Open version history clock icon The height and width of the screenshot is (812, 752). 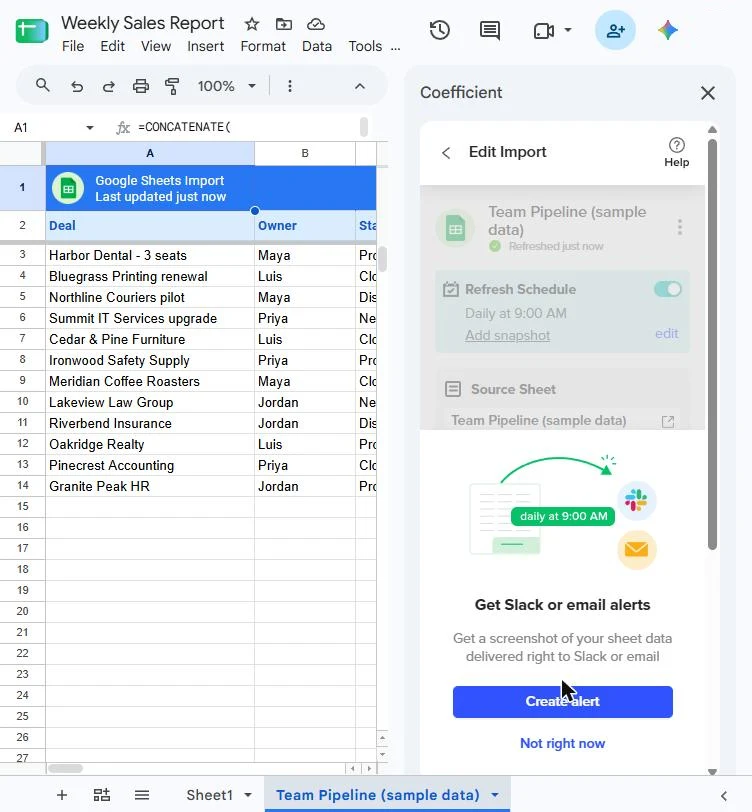tap(440, 30)
